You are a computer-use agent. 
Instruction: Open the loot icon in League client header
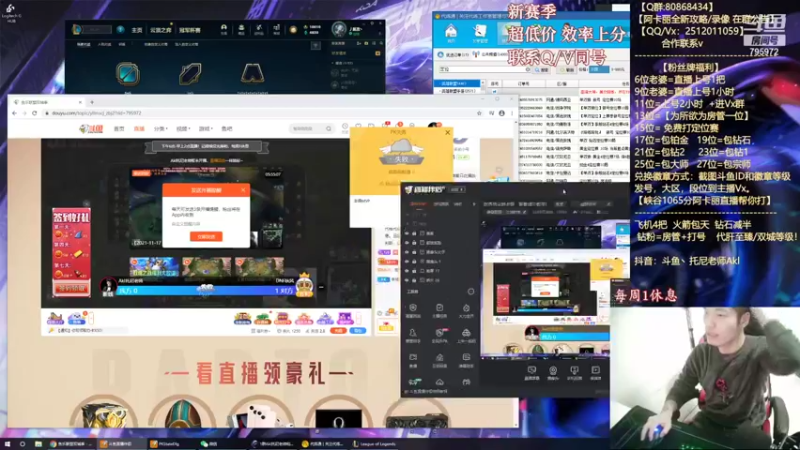click(259, 29)
